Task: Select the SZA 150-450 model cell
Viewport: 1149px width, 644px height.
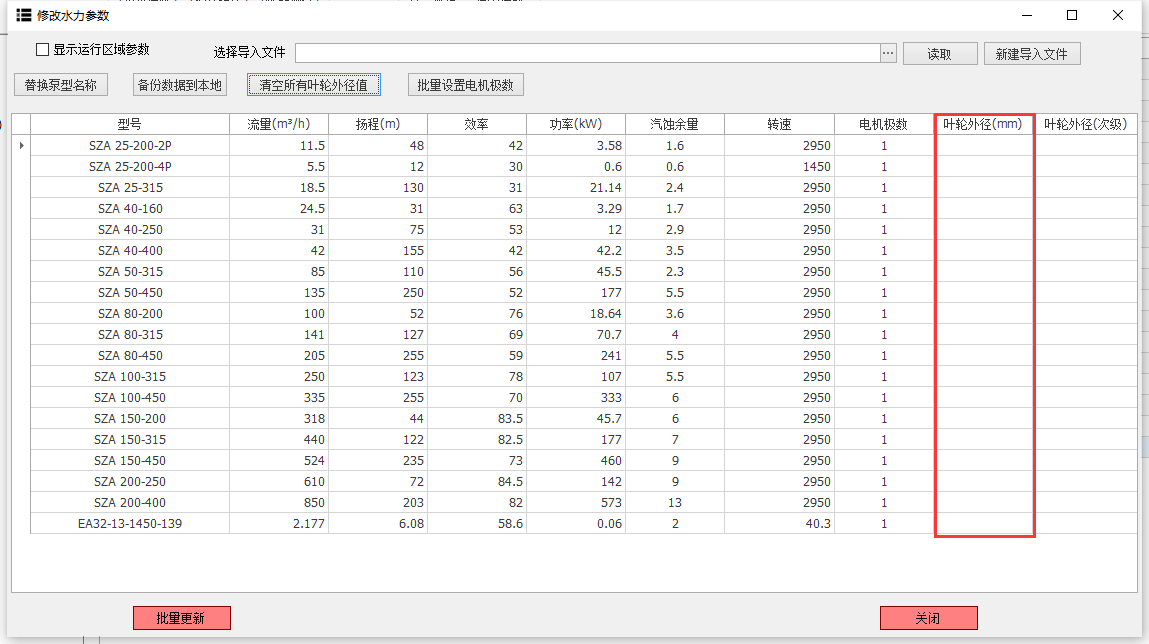Action: (130, 461)
